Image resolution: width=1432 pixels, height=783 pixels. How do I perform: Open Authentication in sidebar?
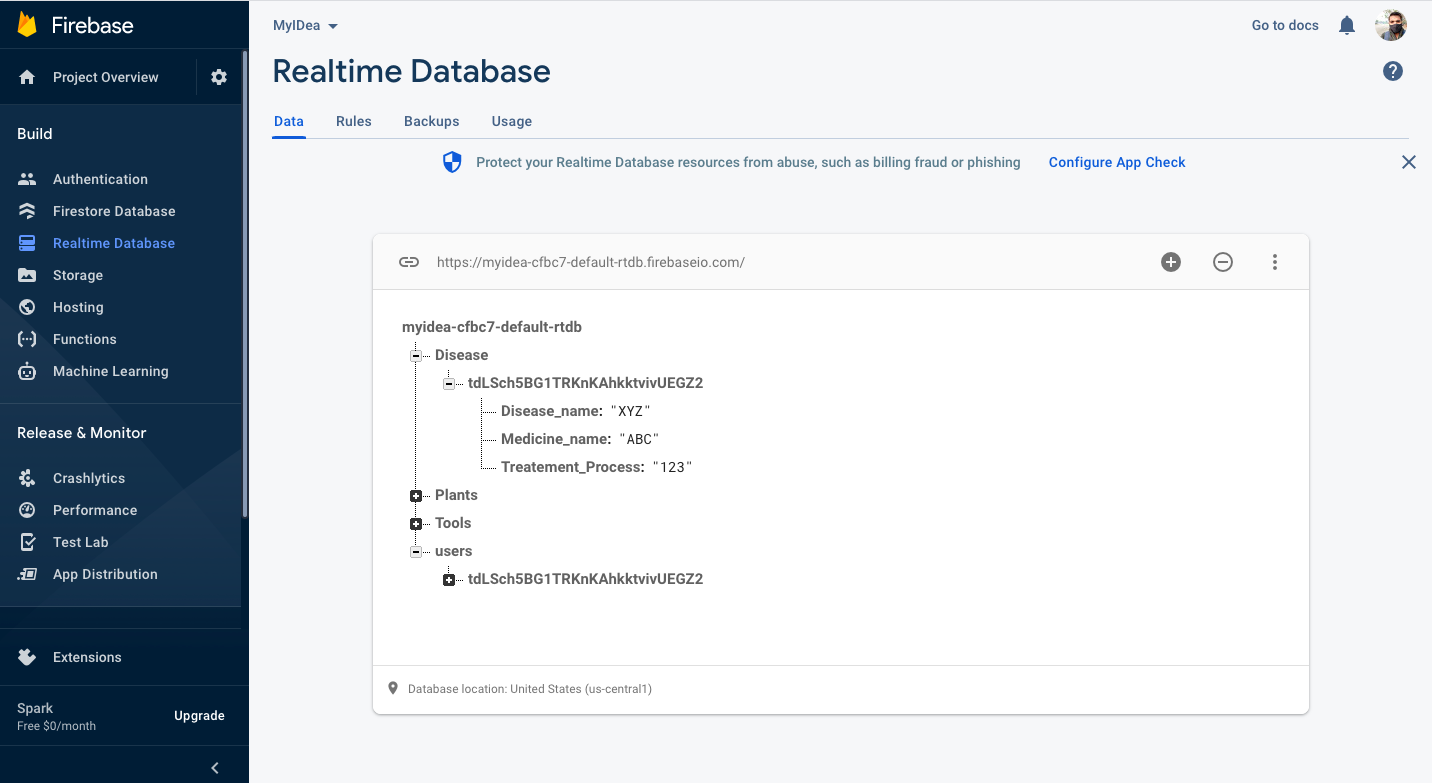tap(100, 179)
